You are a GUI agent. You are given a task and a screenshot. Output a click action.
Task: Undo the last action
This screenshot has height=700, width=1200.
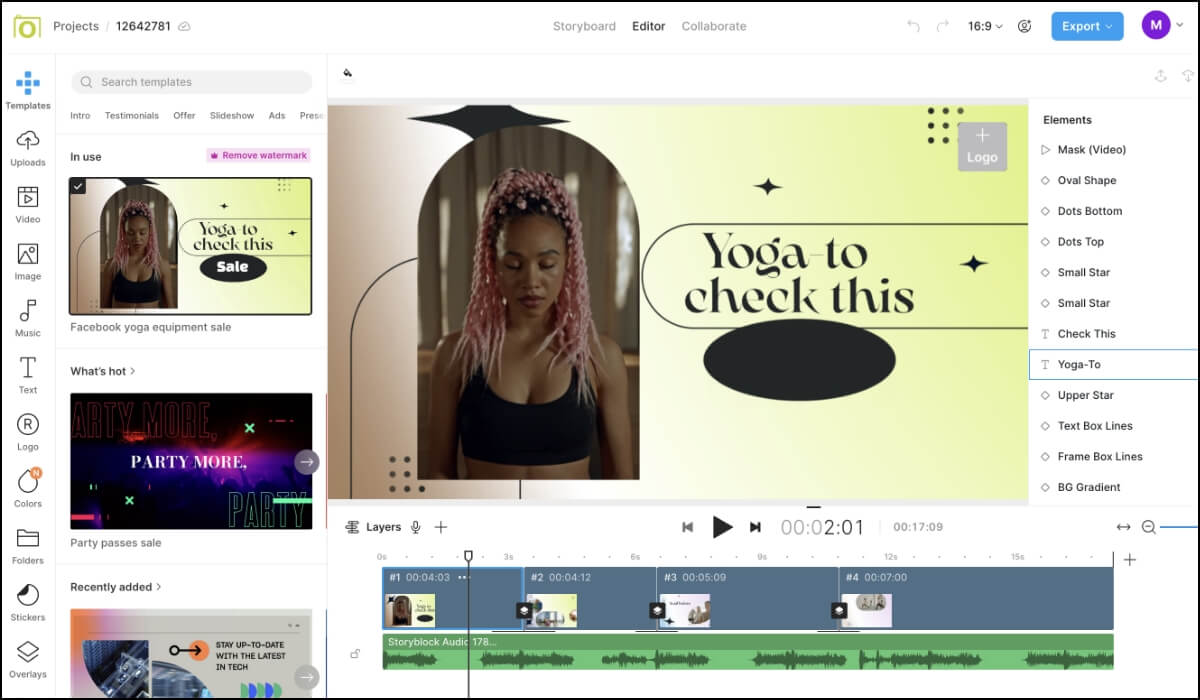point(913,26)
